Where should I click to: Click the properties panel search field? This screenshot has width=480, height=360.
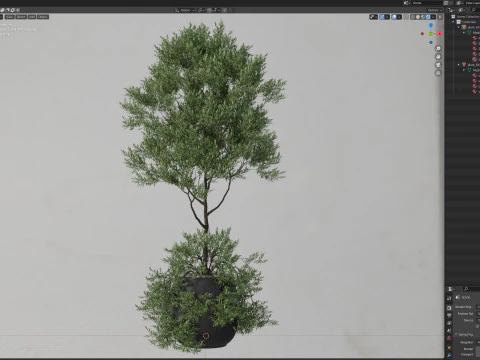pyautogui.click(x=473, y=289)
